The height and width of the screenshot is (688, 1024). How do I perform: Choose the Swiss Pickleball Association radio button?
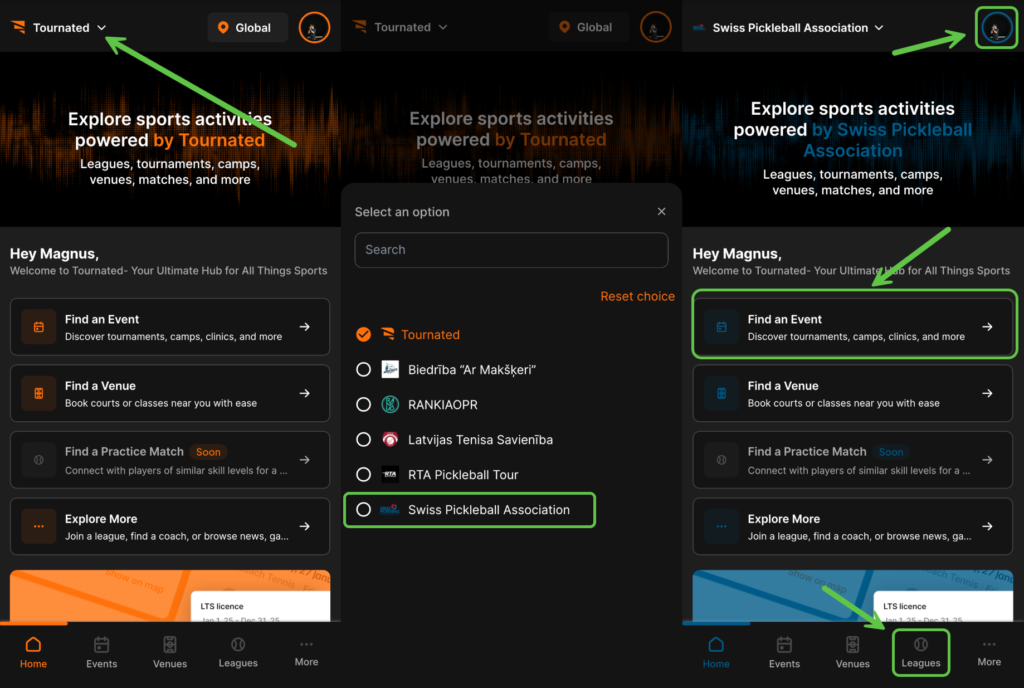click(x=364, y=510)
